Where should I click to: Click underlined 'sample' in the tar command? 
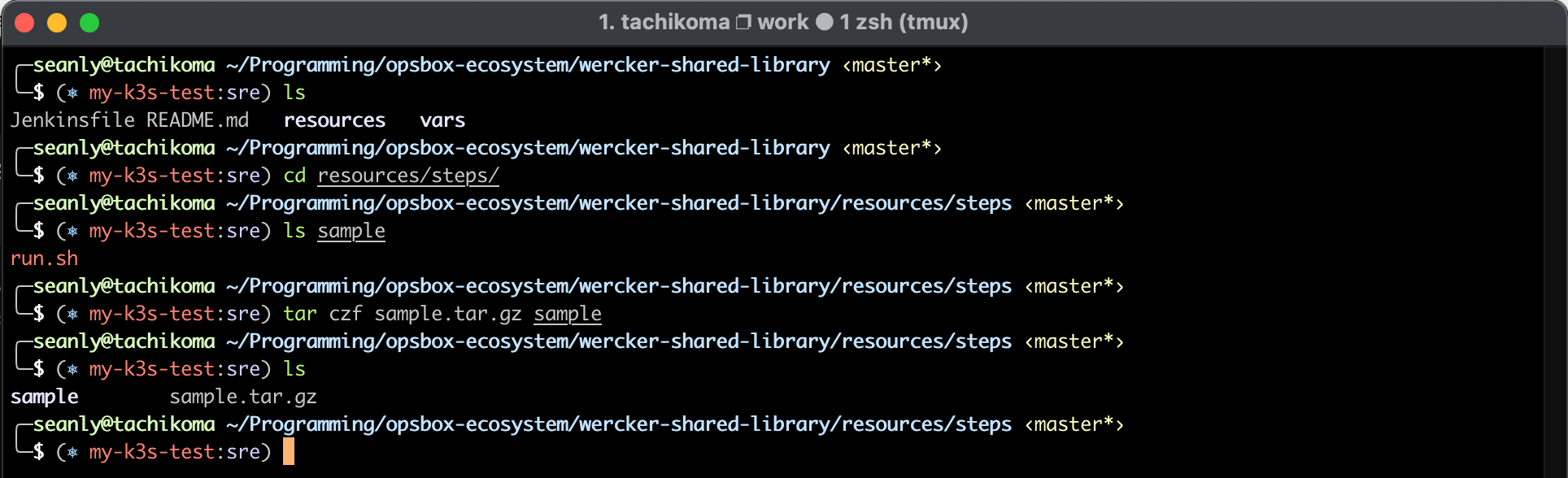[x=568, y=314]
